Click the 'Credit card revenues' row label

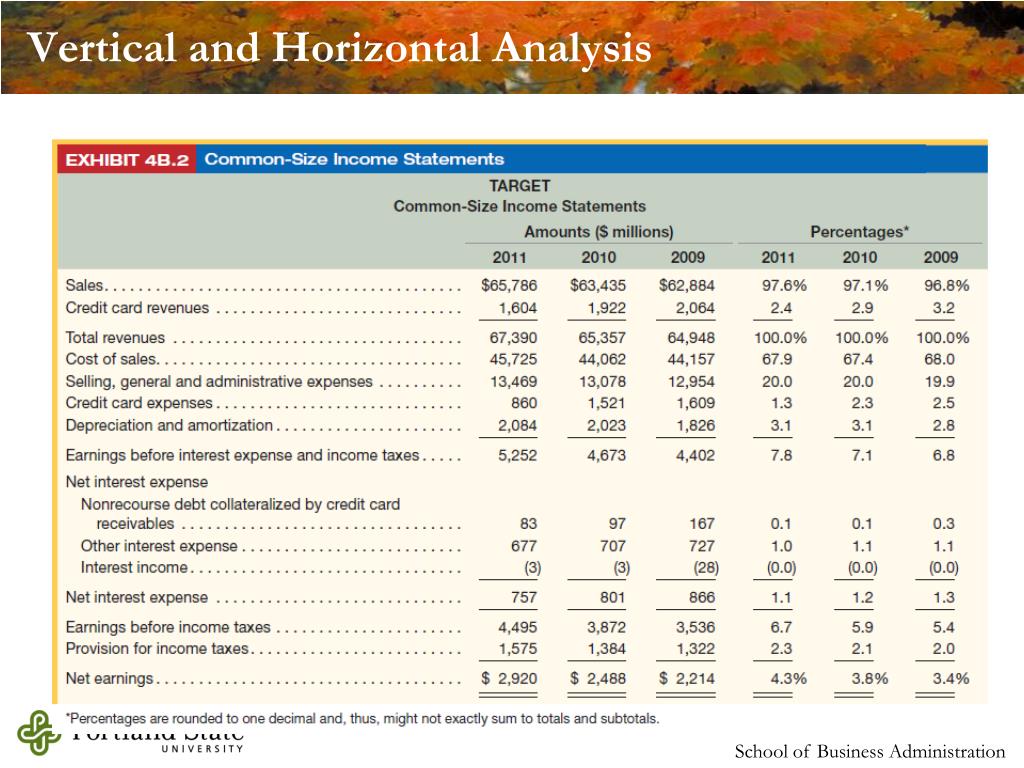click(x=137, y=308)
